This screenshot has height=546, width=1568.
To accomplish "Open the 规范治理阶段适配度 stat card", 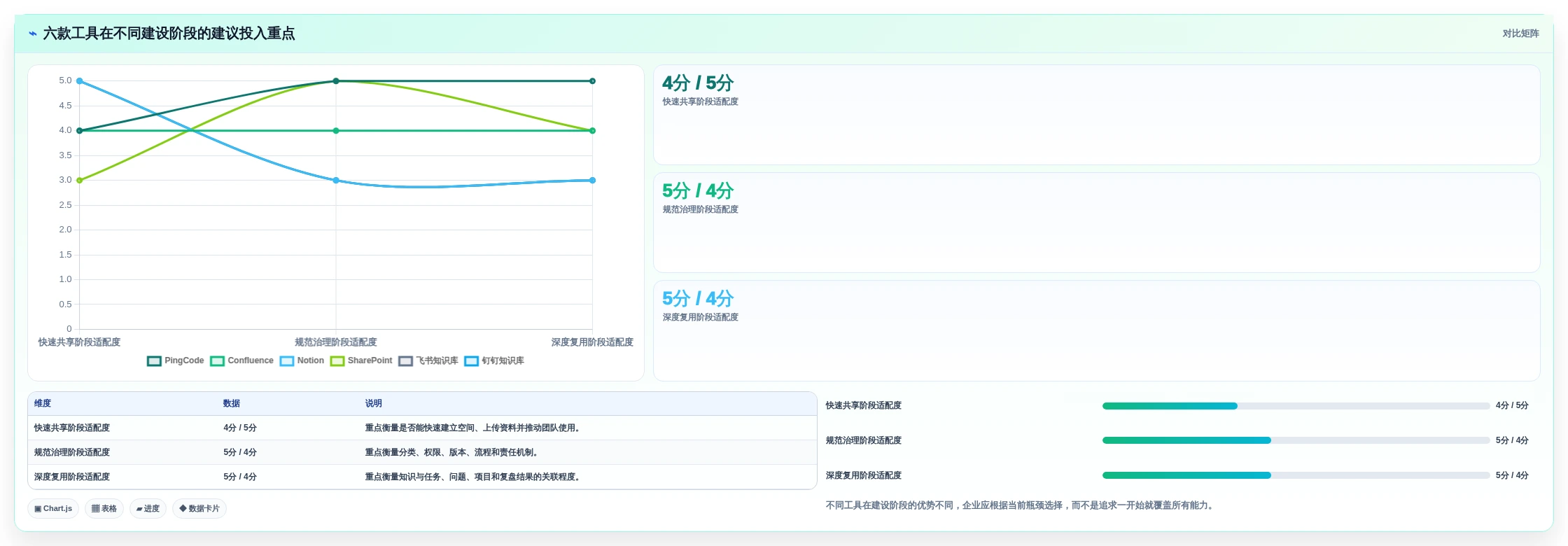I will pos(1096,223).
